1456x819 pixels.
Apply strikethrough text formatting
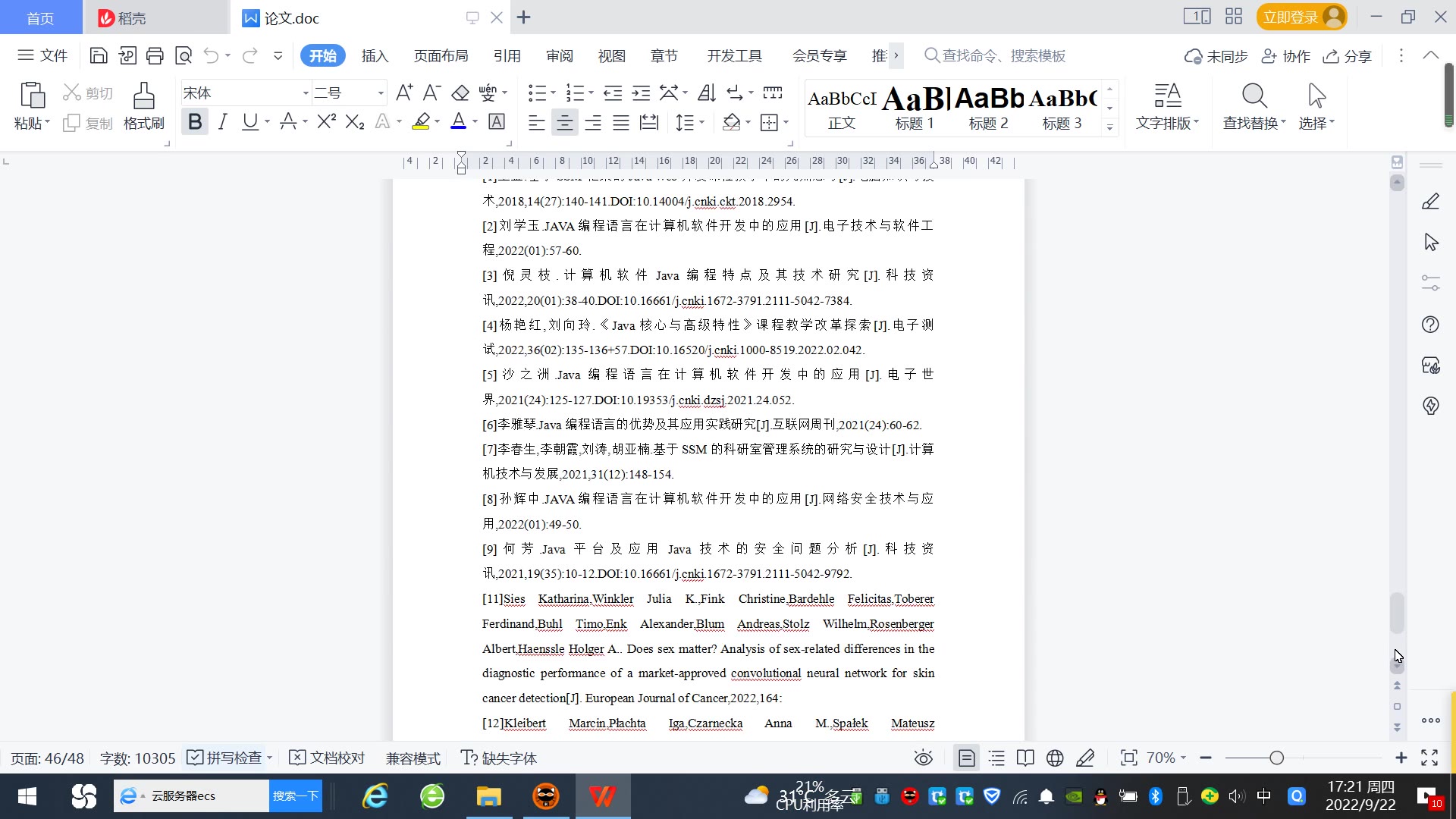pyautogui.click(x=288, y=122)
